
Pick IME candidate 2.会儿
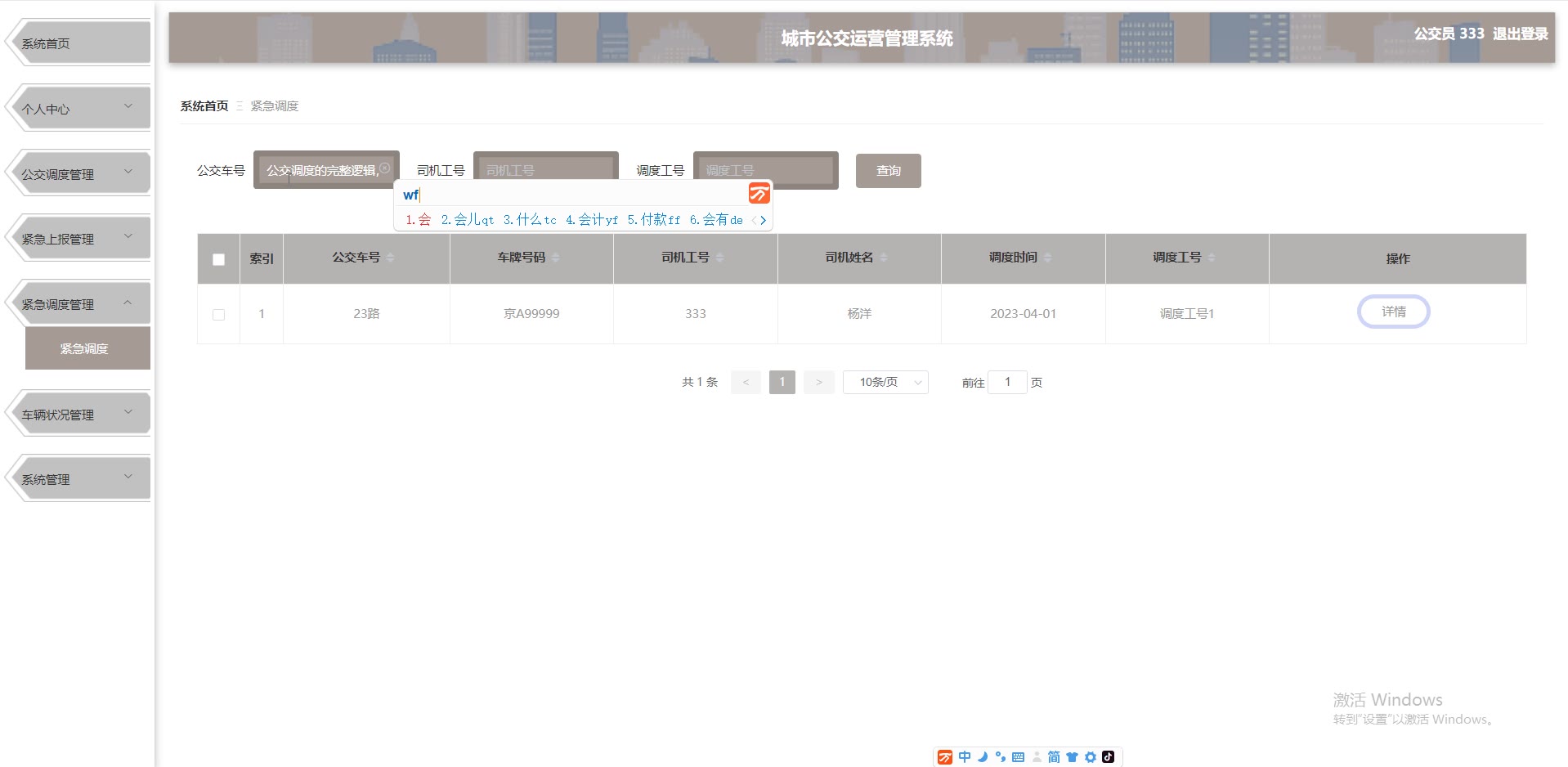click(x=468, y=220)
